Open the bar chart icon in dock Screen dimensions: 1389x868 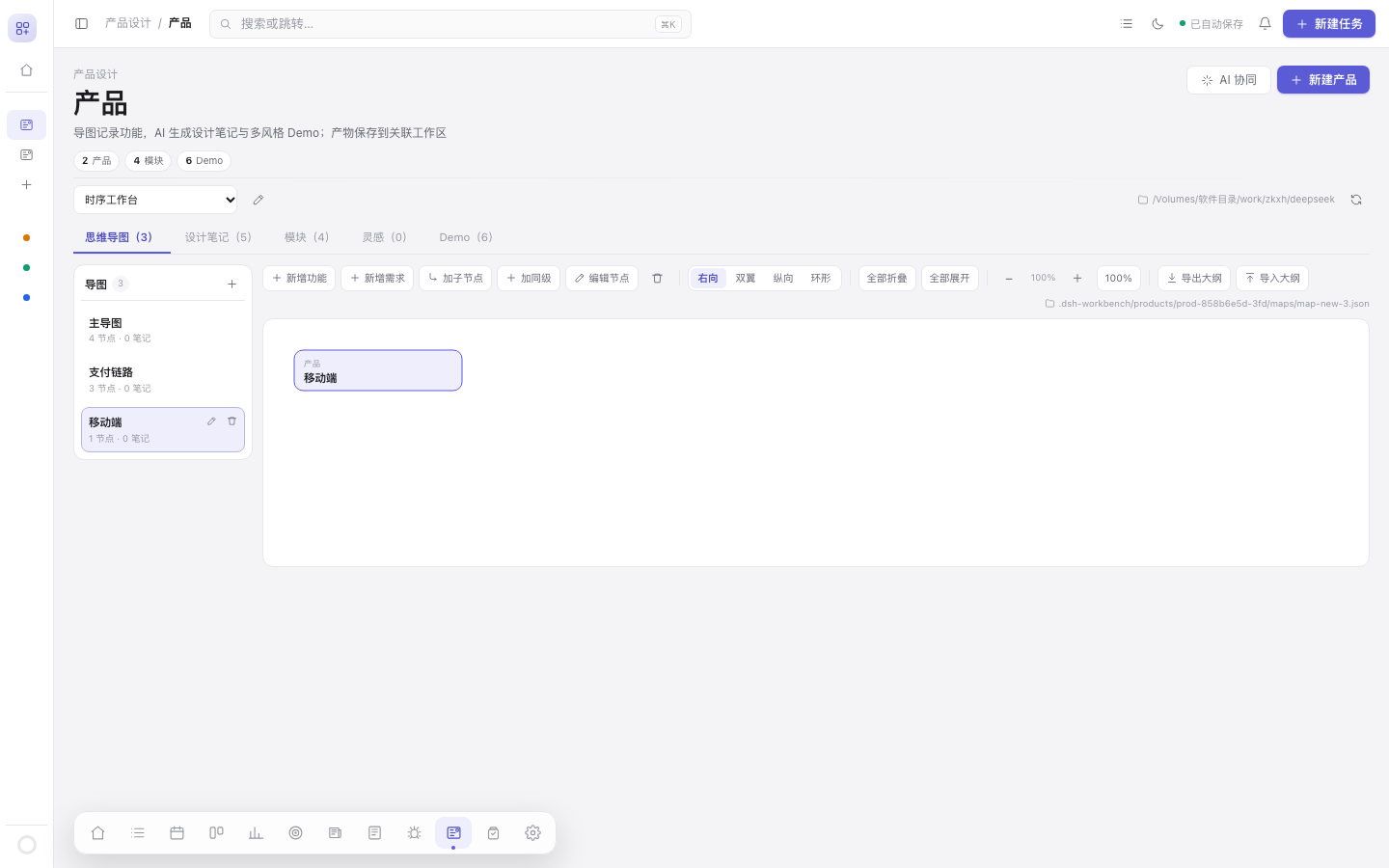point(256,832)
